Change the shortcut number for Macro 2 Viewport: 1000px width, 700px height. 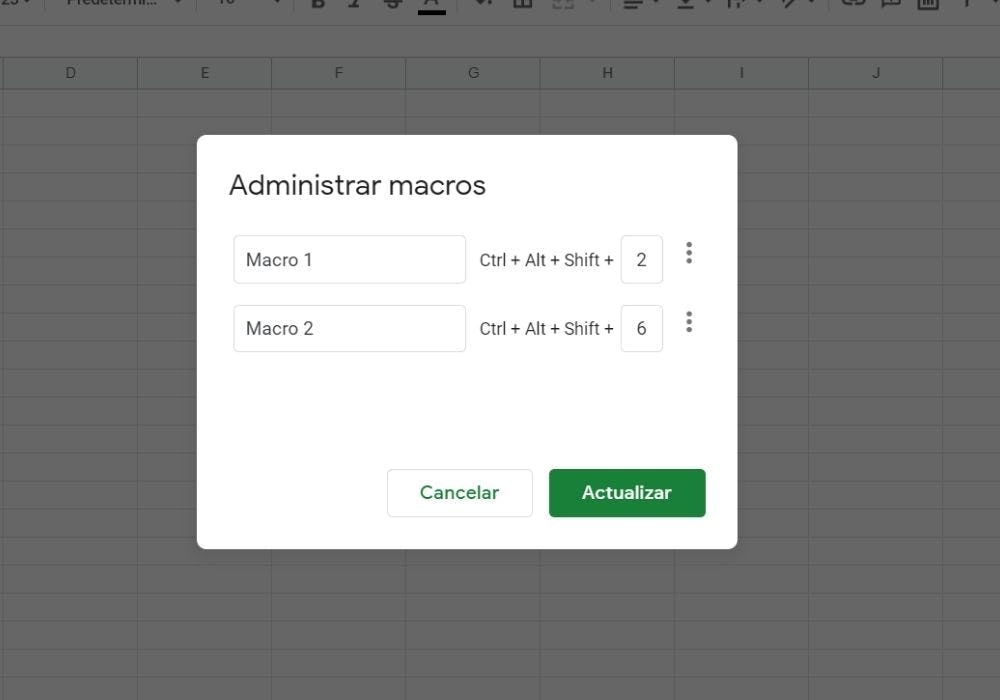pyautogui.click(x=641, y=328)
